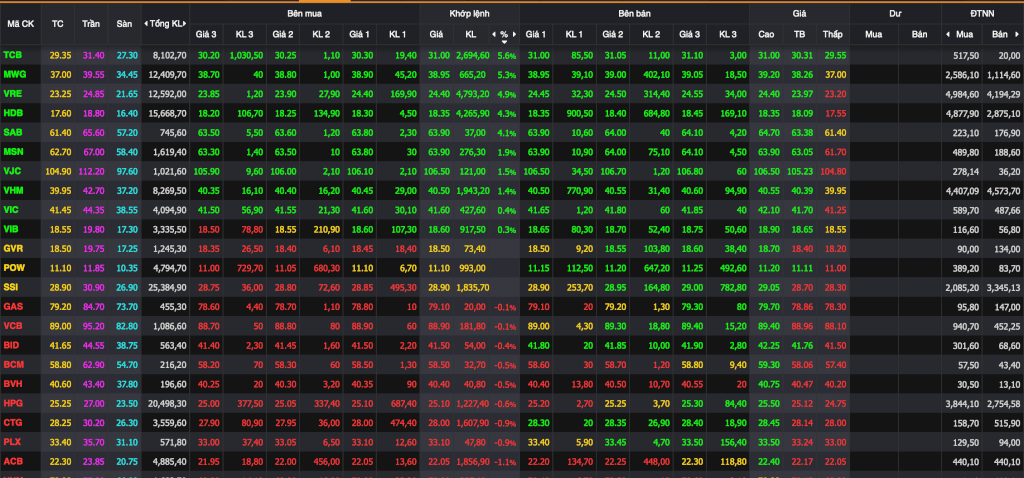Click the ĐTNN group header
Viewport: 1024px width, 478px height.
[982, 13]
